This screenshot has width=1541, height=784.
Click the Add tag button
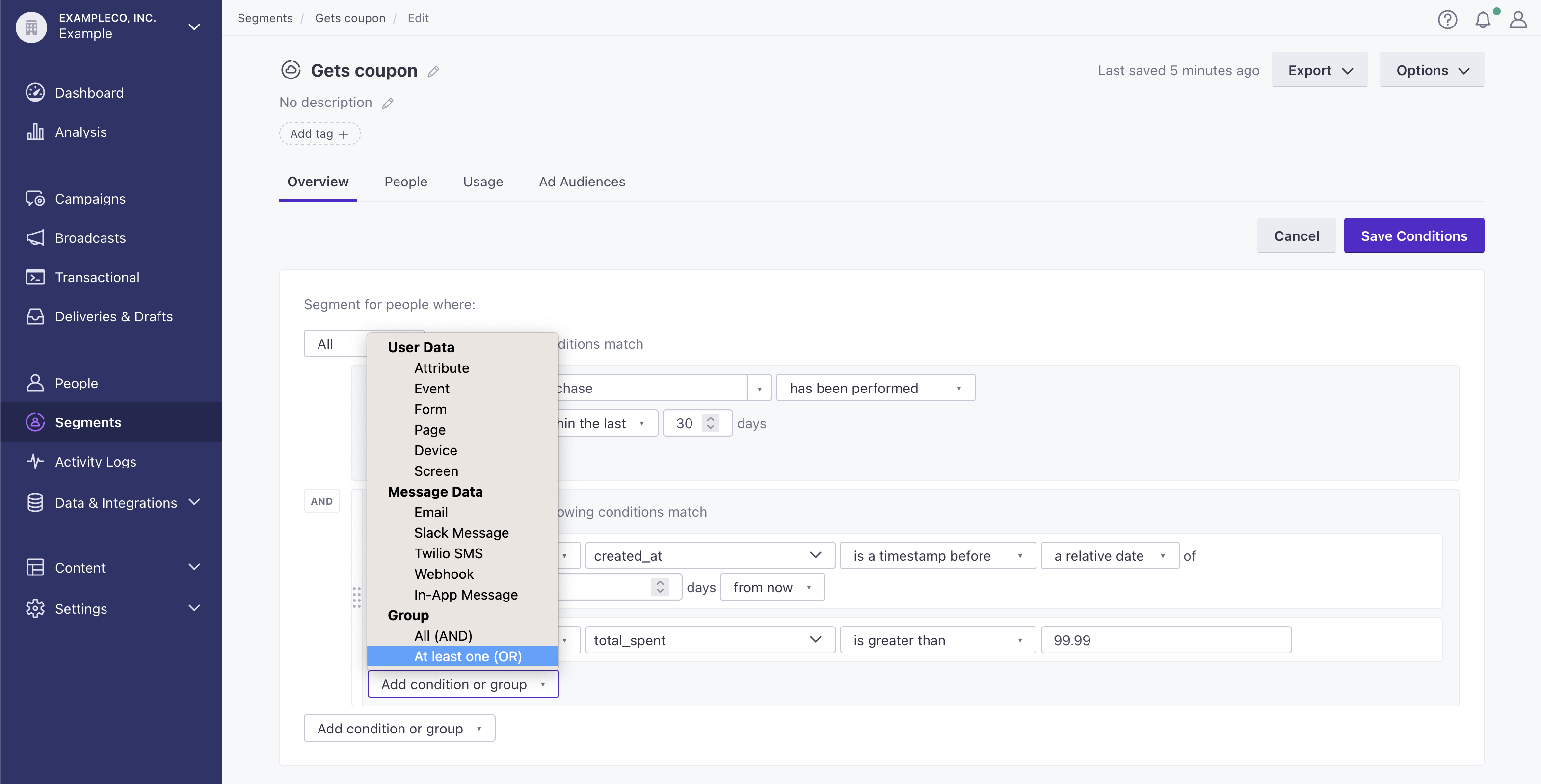319,134
